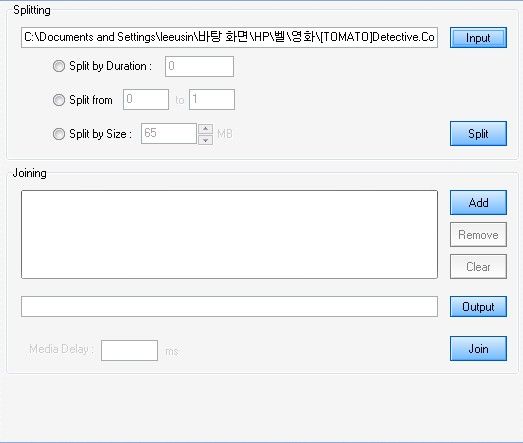Increase split size with up arrow
Viewport: 523px width, 443px height.
(x=205, y=128)
